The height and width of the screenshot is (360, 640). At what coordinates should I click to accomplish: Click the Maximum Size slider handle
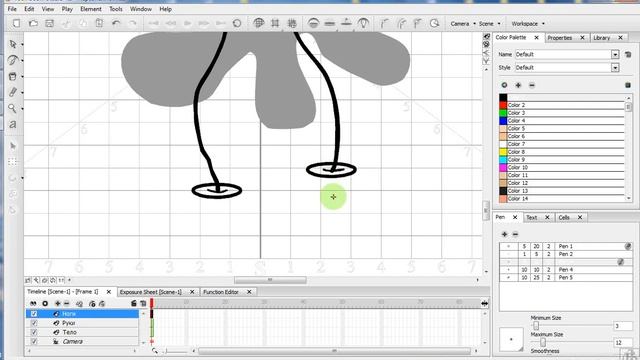click(x=542, y=342)
